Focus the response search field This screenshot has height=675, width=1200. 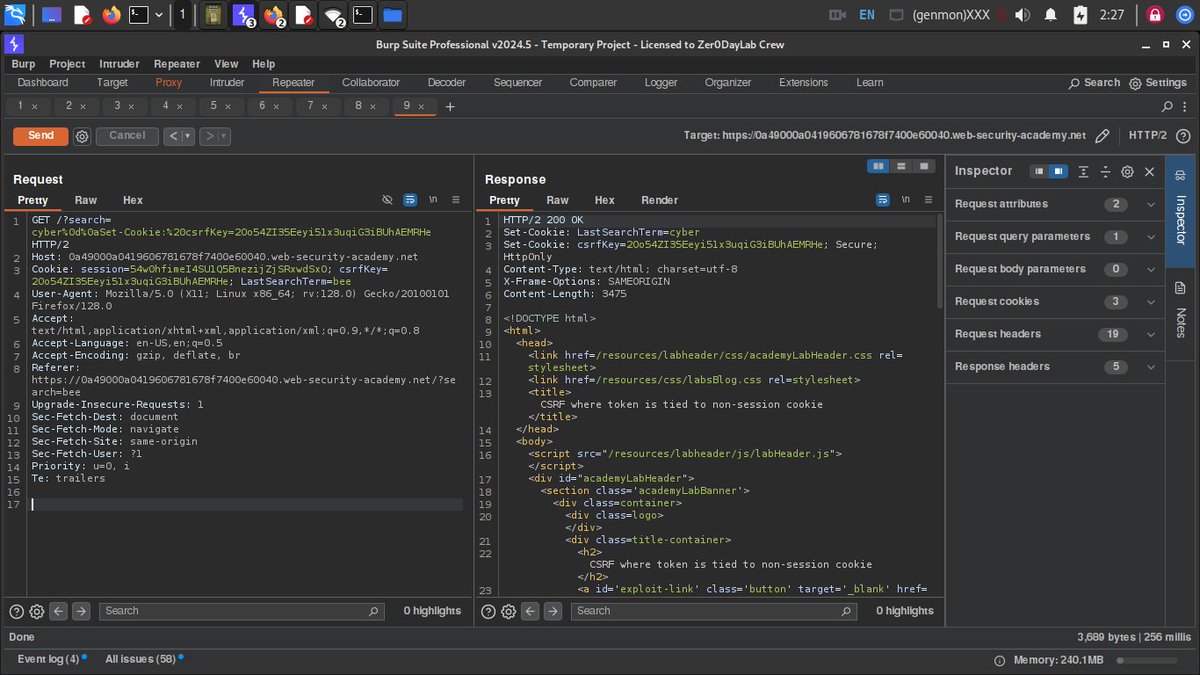click(x=715, y=611)
